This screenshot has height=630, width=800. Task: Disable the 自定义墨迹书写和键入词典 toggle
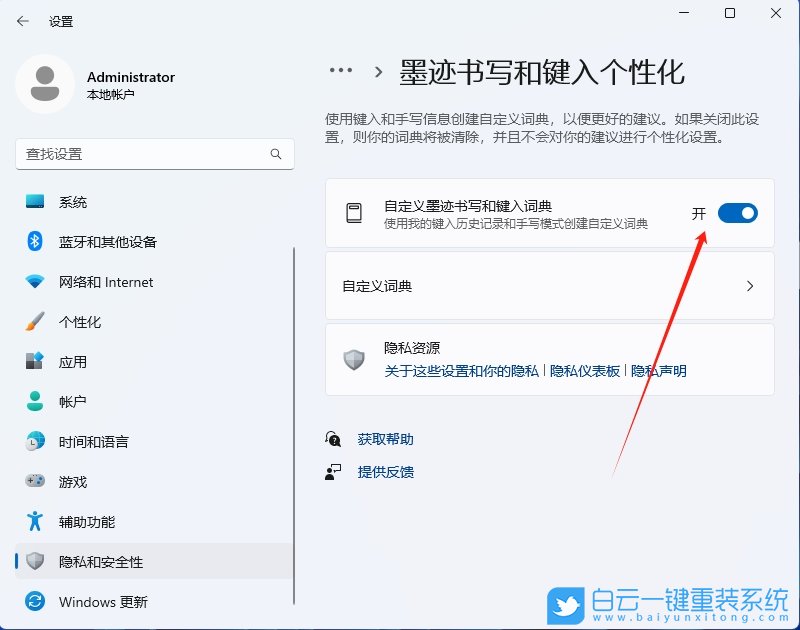[x=738, y=213]
